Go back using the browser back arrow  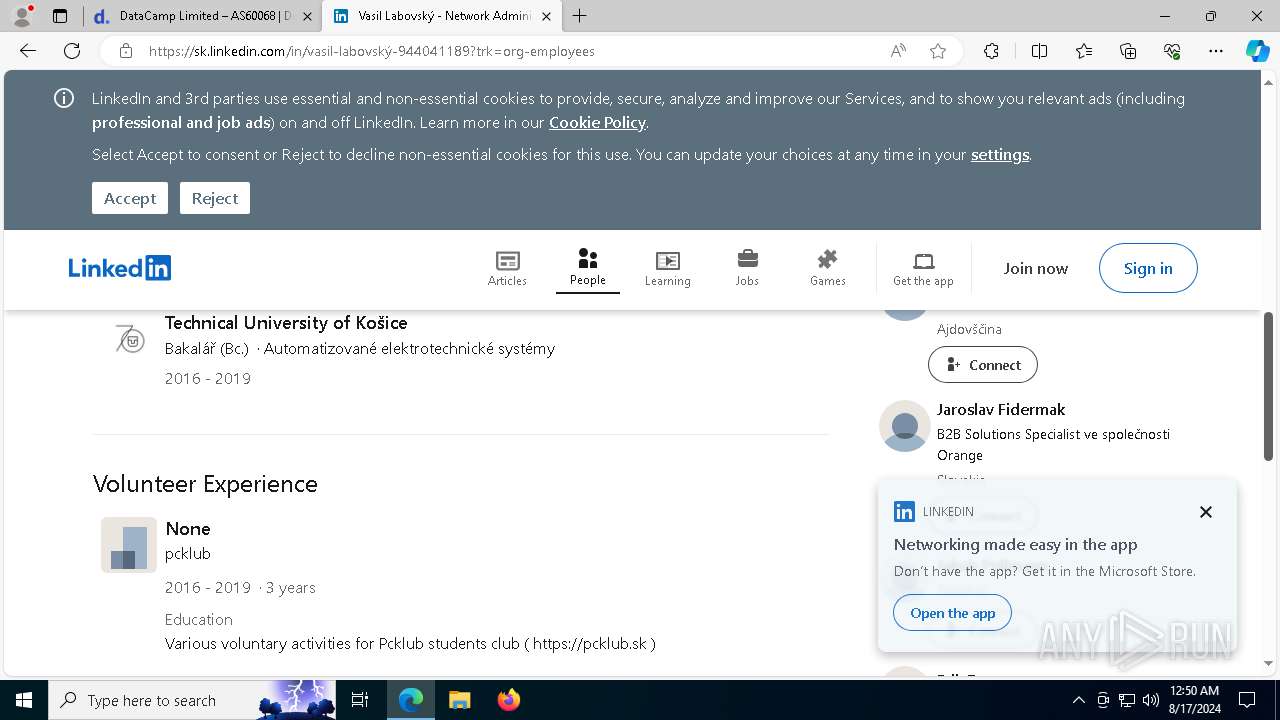(x=28, y=51)
